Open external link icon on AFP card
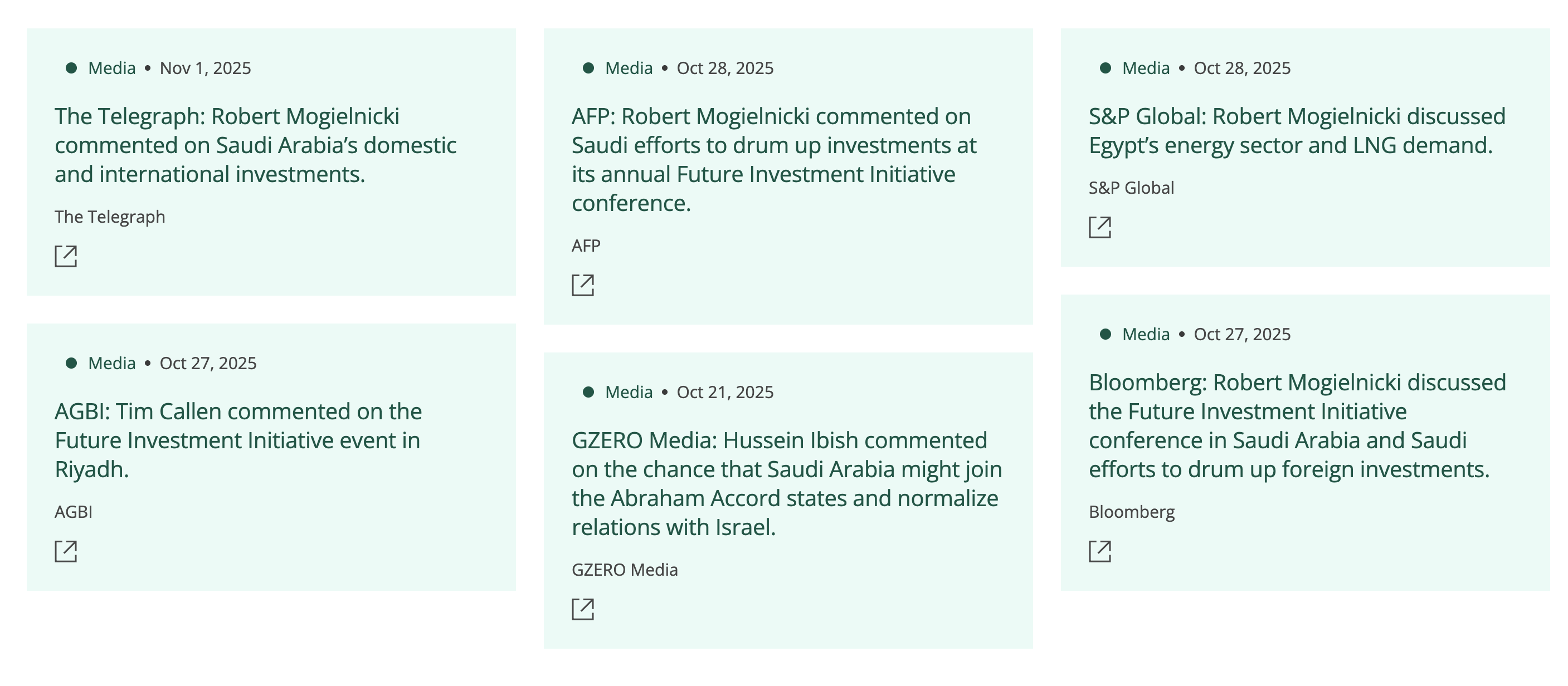 coord(582,285)
